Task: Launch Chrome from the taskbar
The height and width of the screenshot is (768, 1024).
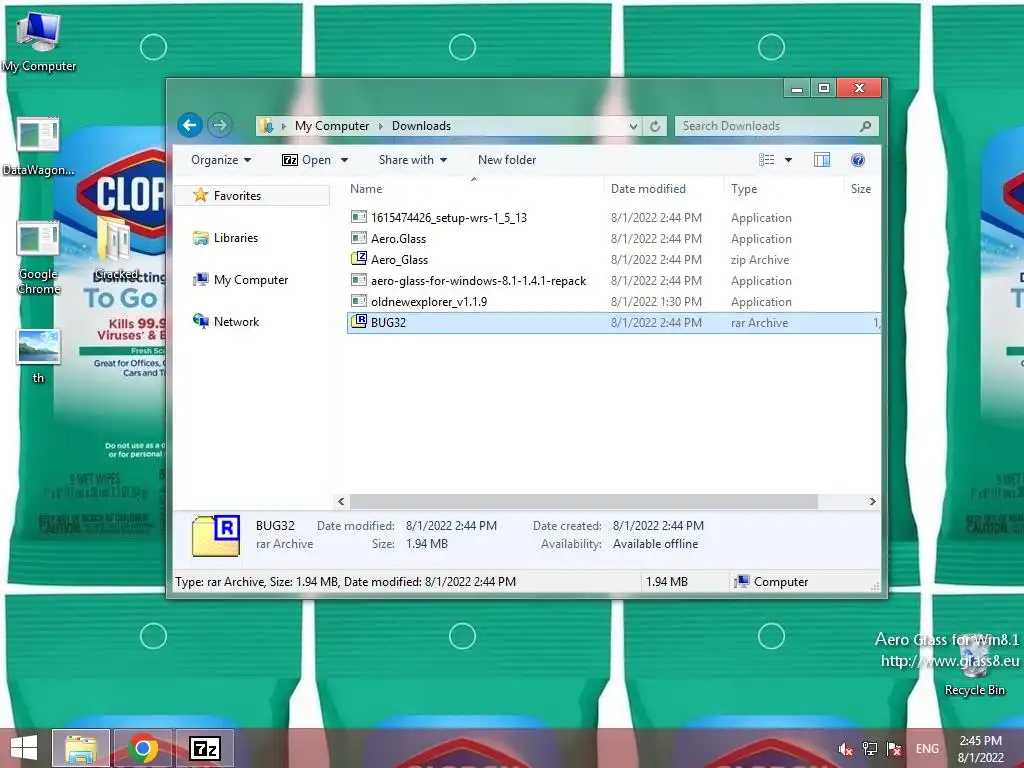Action: coord(143,748)
